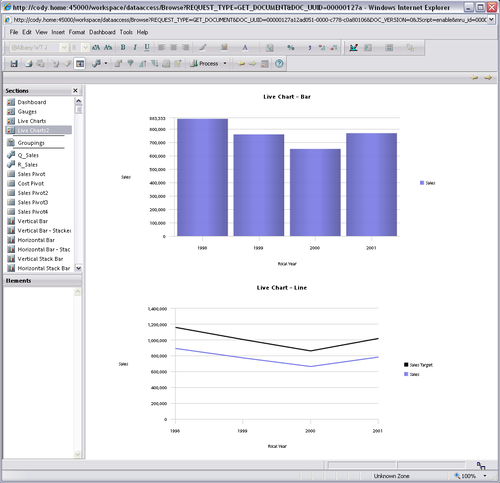Toggle Bold formatting
500x483 pixels.
(x=123, y=47)
